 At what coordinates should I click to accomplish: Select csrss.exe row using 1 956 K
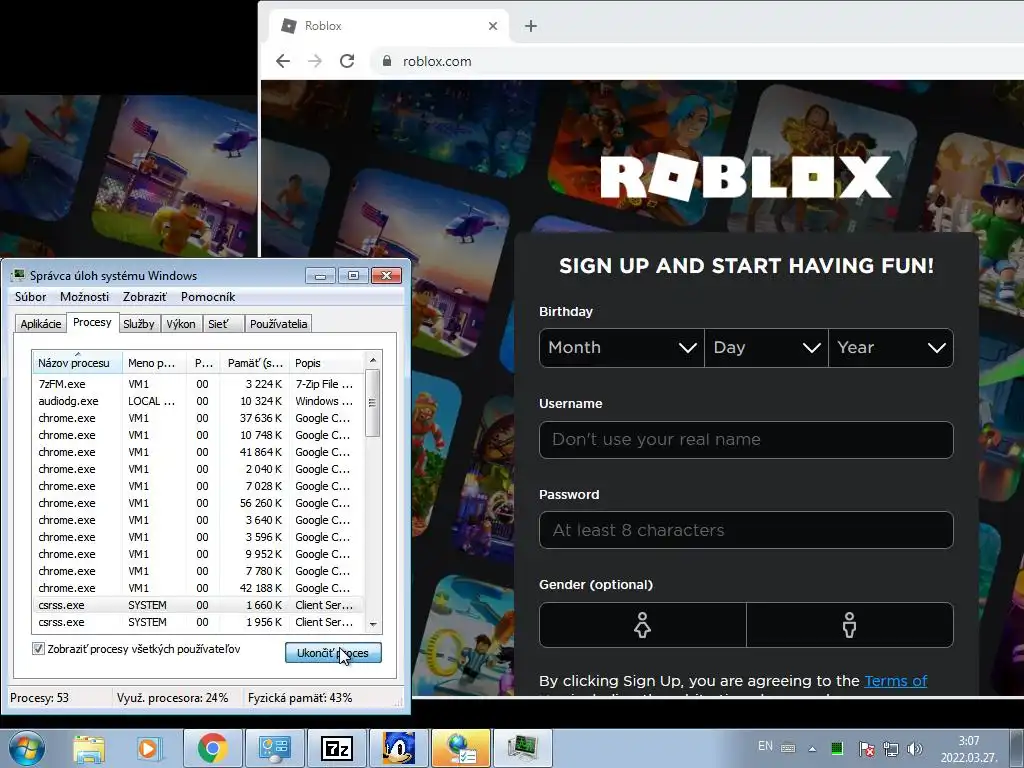pyautogui.click(x=198, y=622)
